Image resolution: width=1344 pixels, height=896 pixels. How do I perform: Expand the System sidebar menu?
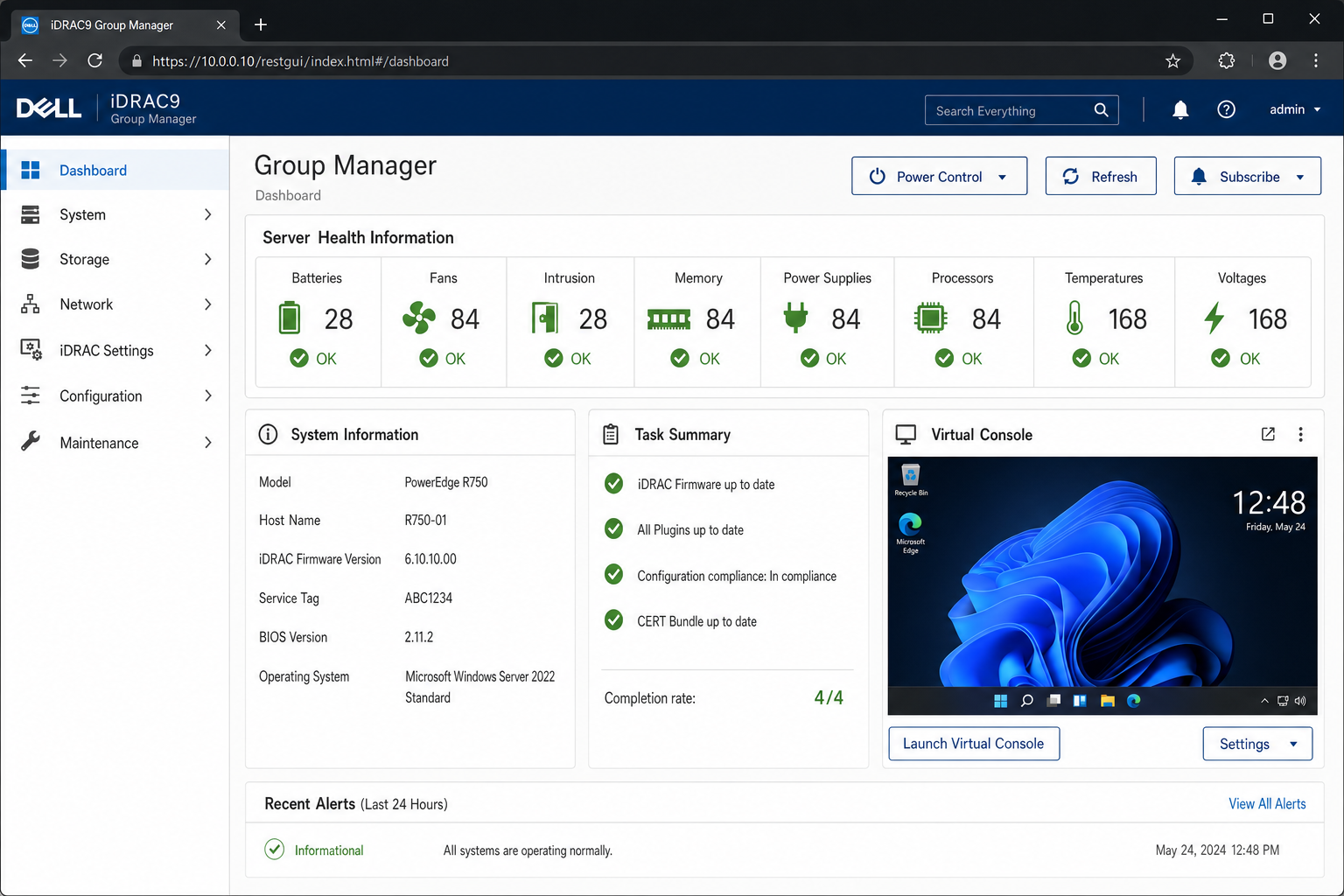(x=115, y=214)
